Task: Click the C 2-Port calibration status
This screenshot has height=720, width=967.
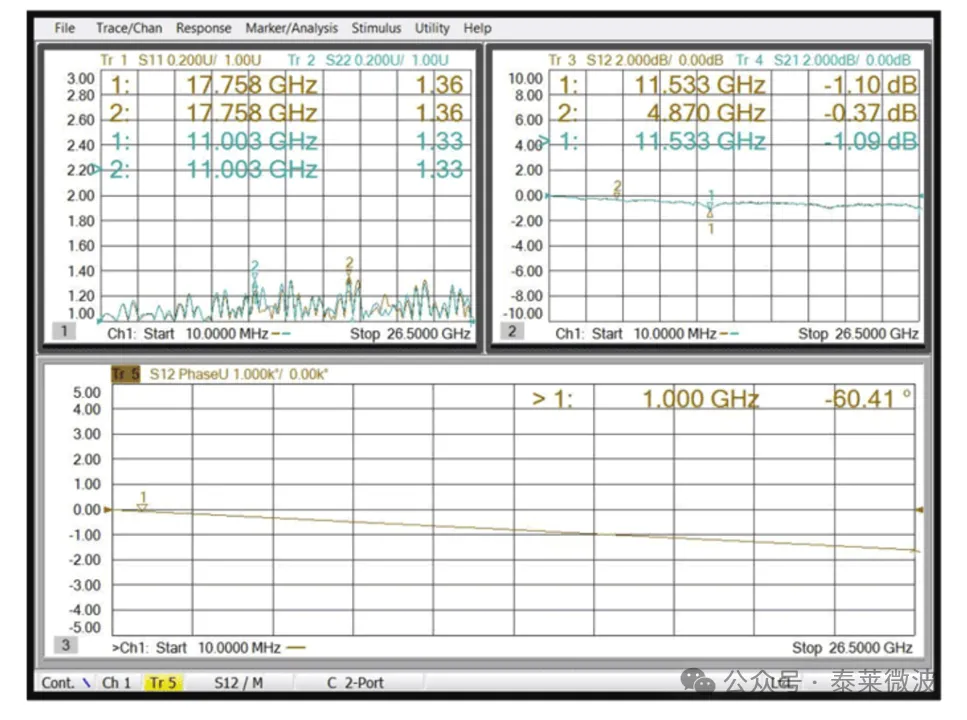Action: [355, 682]
